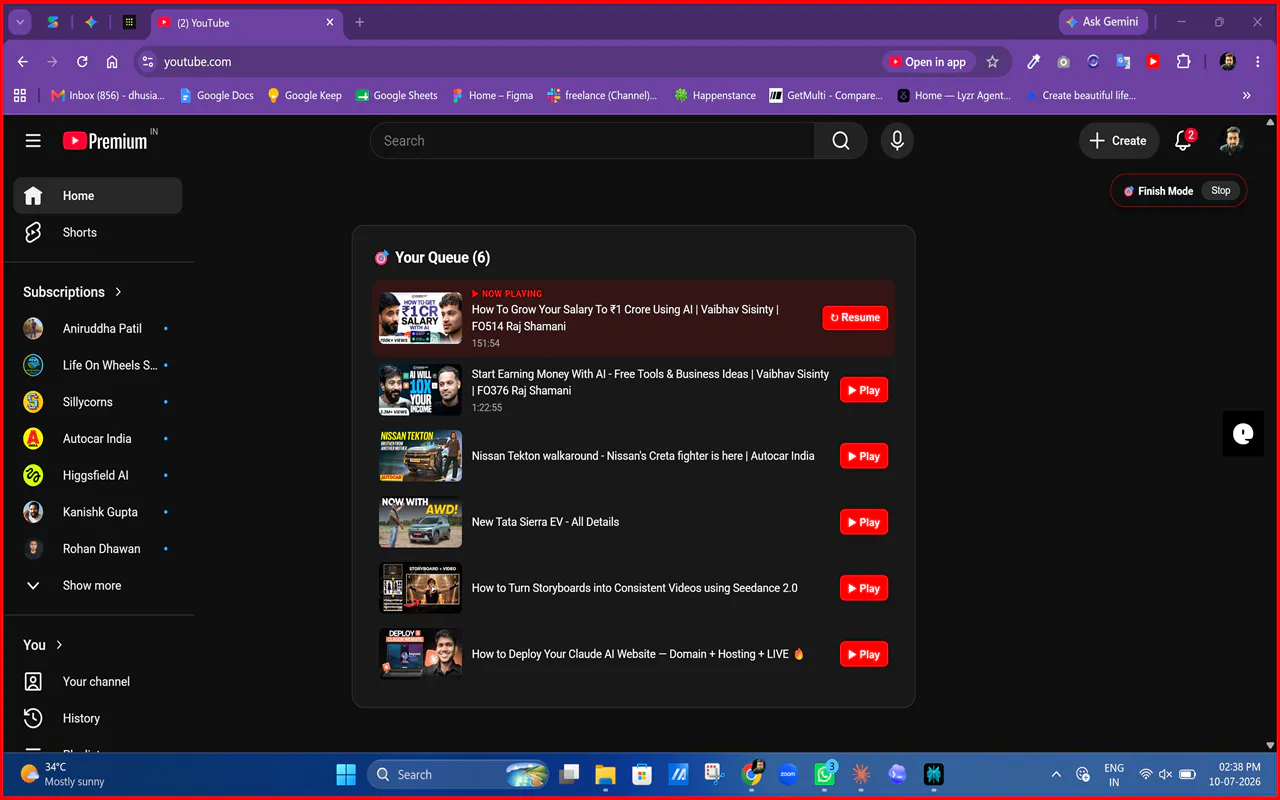Expand the Subscriptions section chevron
Image resolution: width=1280 pixels, height=800 pixels.
[x=118, y=292]
